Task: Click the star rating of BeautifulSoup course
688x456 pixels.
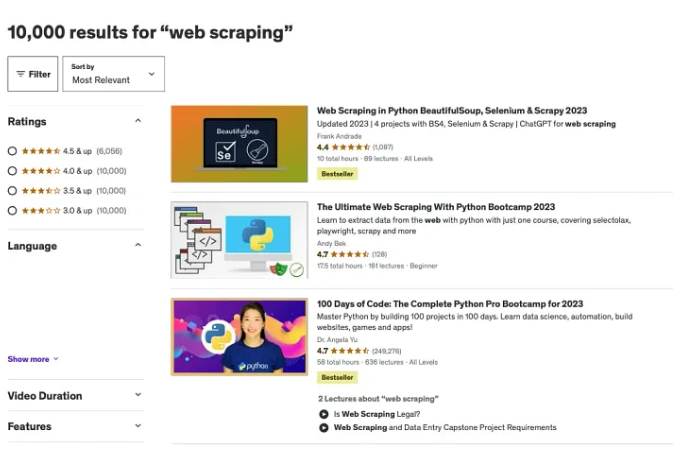Action: coord(349,147)
